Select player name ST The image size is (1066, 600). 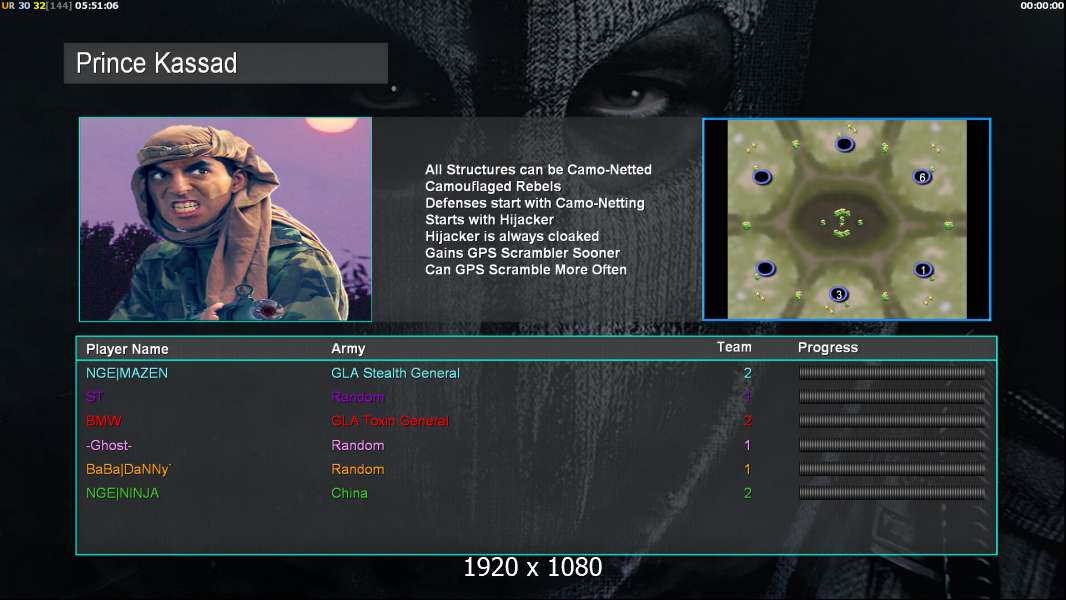94,397
